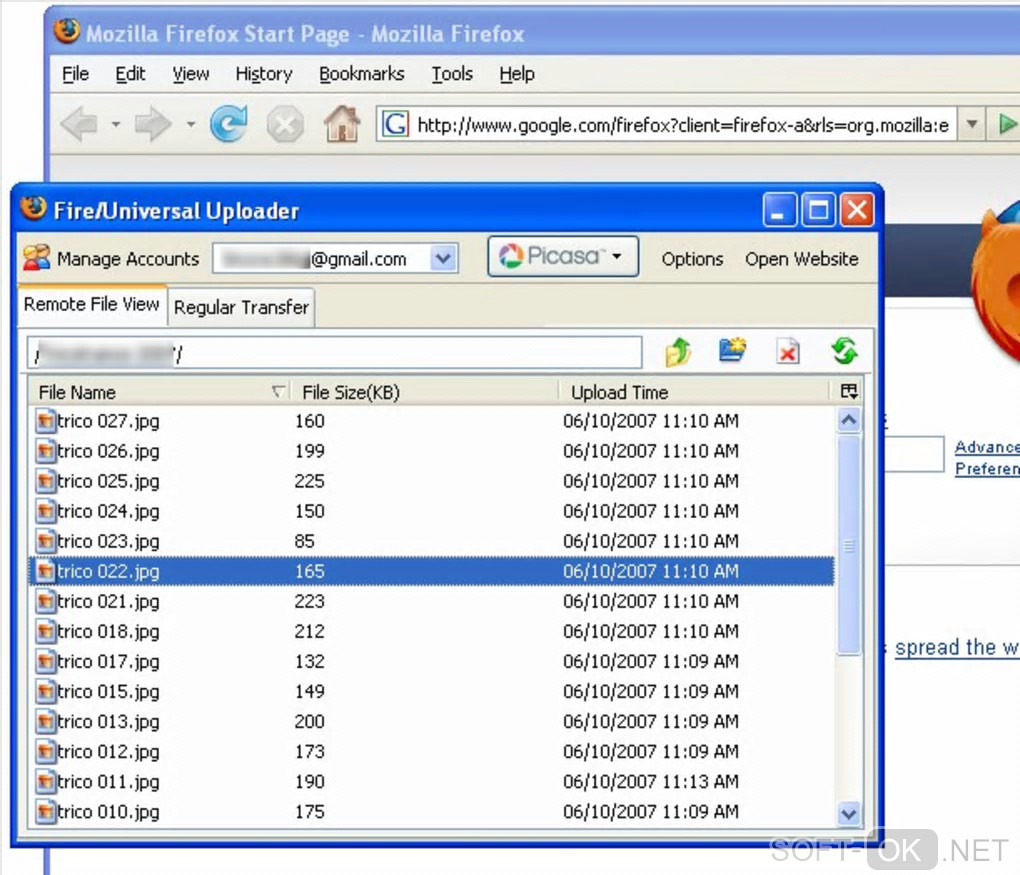Open the forward history dropdown arrow

191,124
